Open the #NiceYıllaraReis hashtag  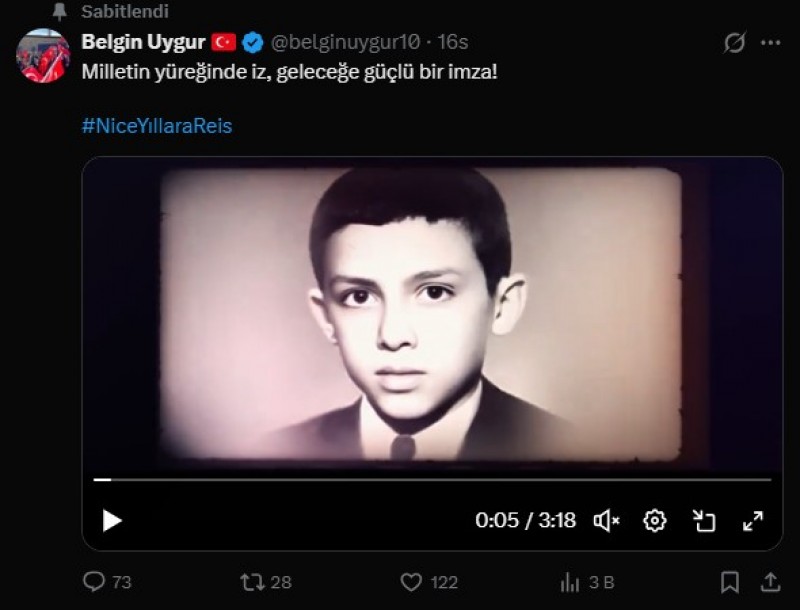click(x=156, y=127)
